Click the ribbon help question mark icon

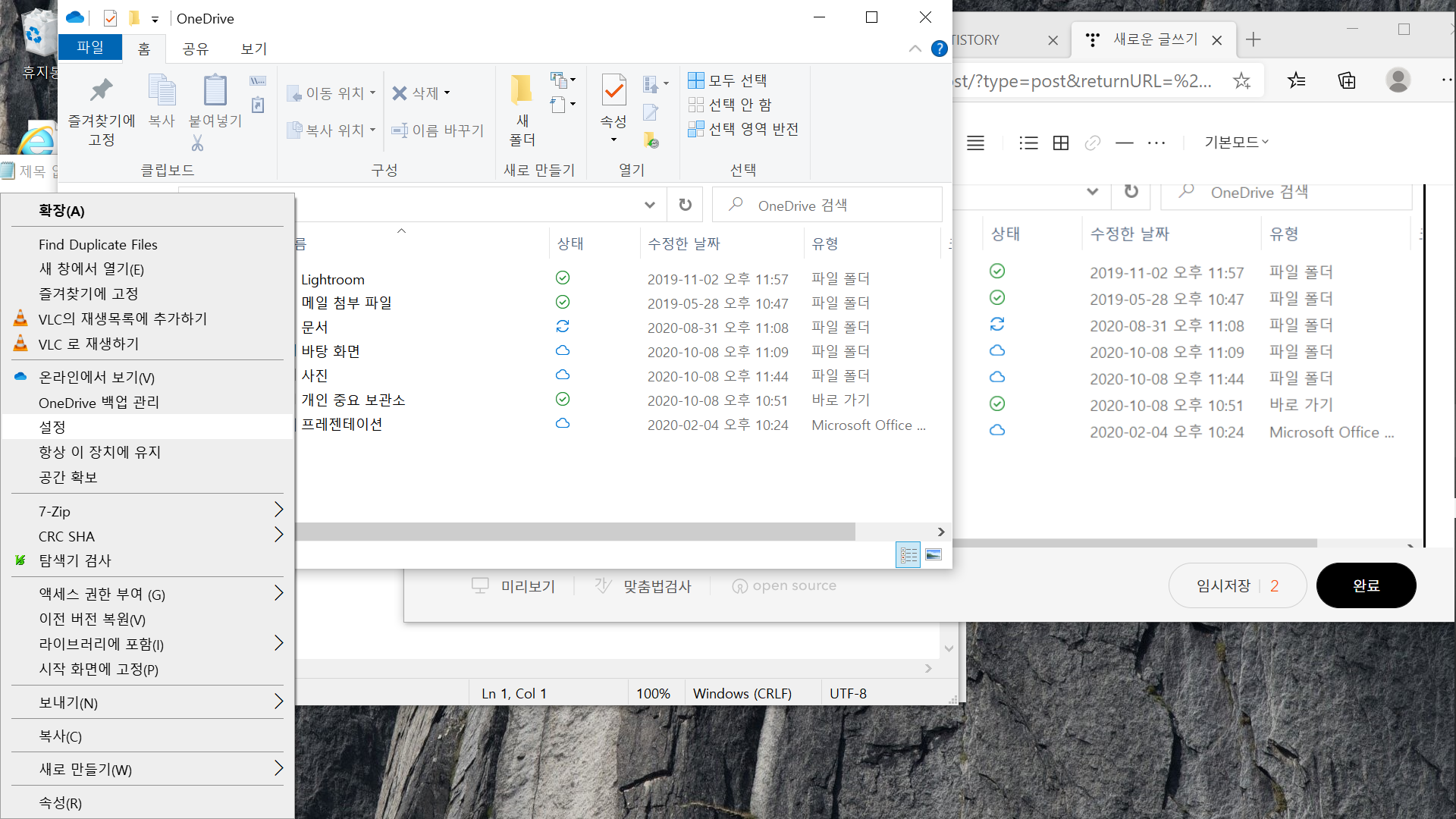939,49
